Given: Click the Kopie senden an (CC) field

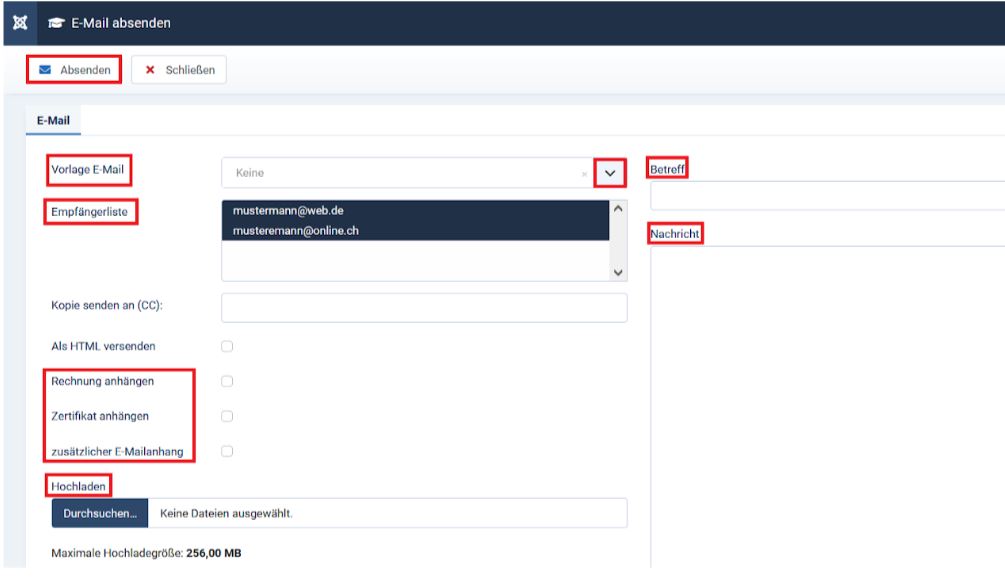Looking at the screenshot, I should (x=424, y=308).
